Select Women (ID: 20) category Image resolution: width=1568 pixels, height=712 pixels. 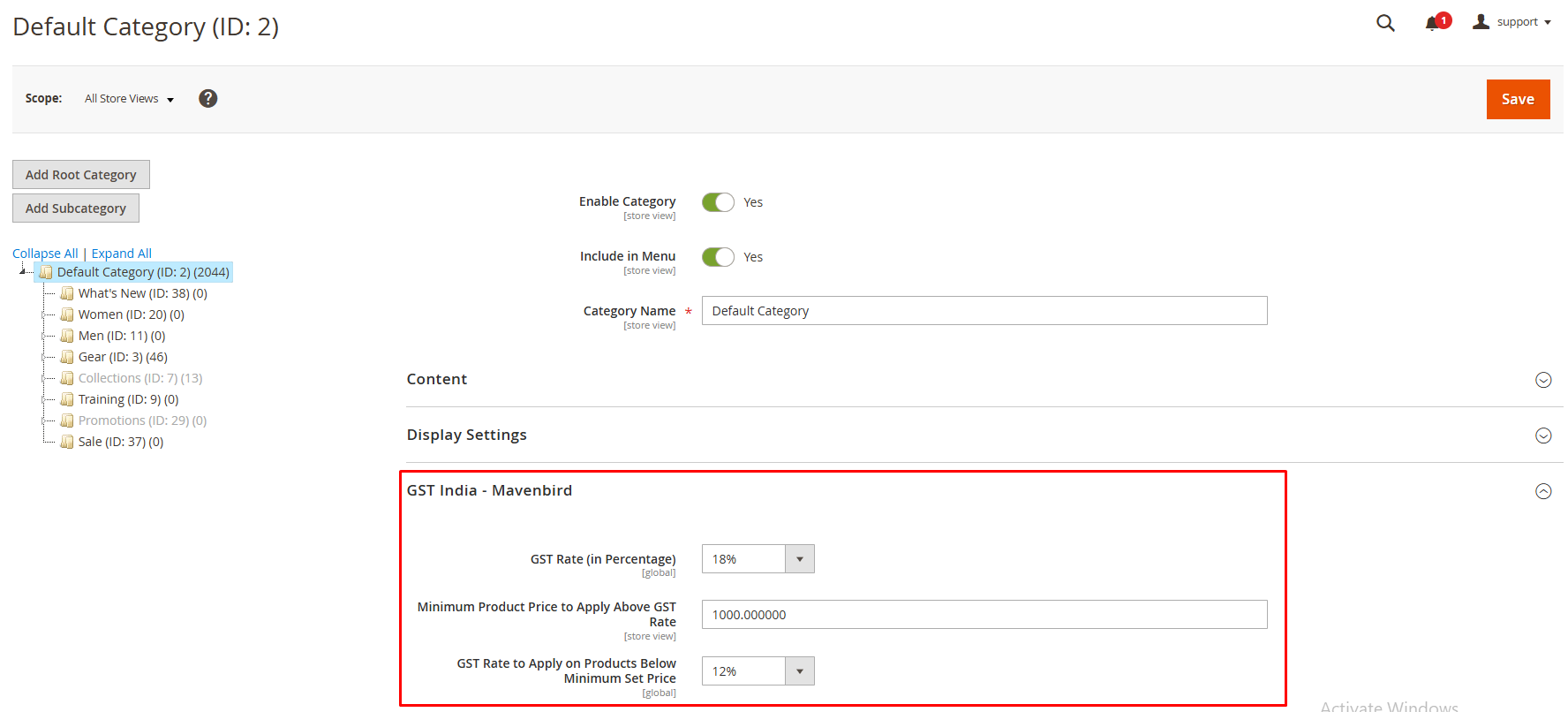(x=132, y=314)
